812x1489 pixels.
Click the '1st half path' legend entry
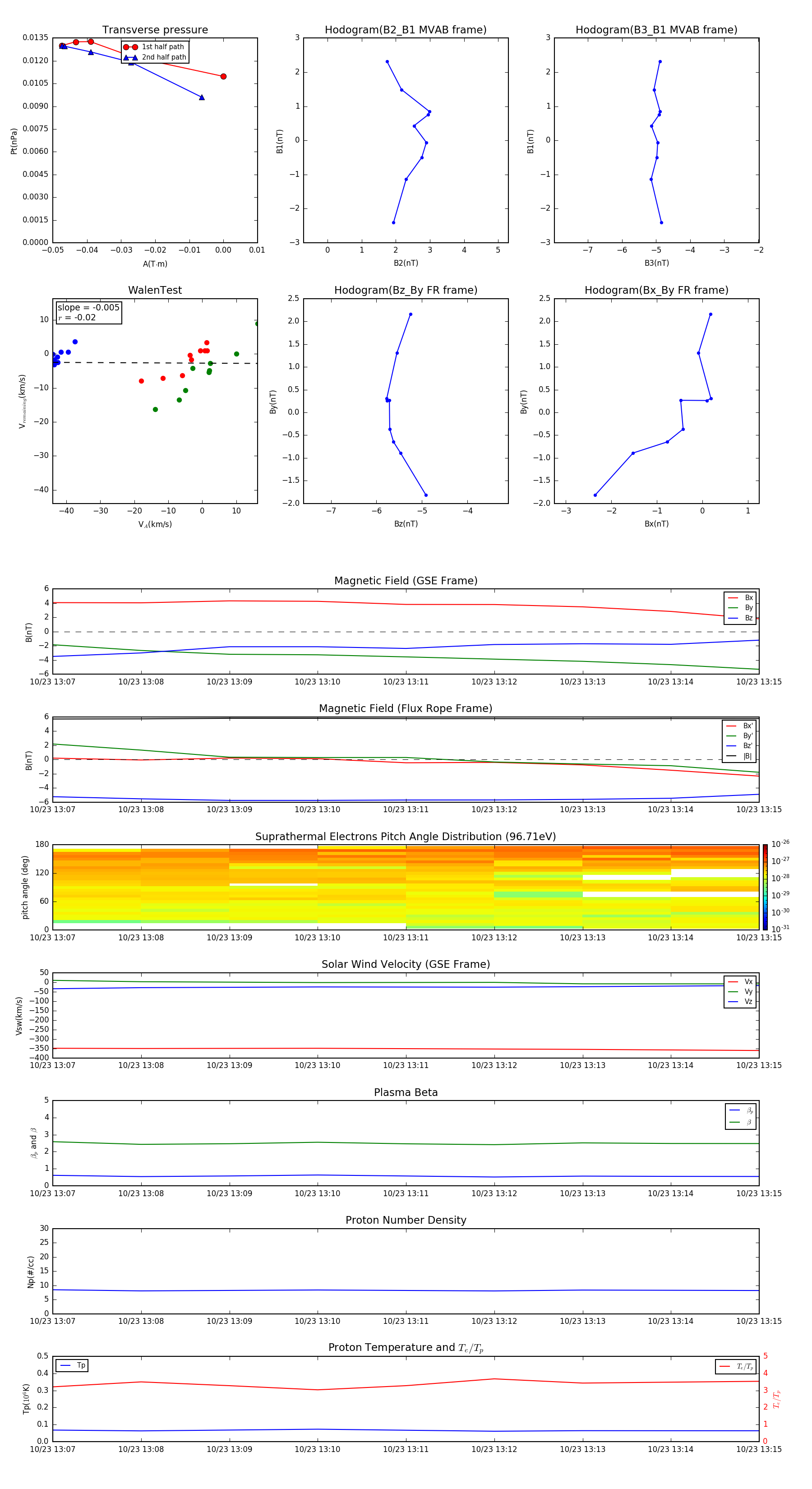point(154,47)
